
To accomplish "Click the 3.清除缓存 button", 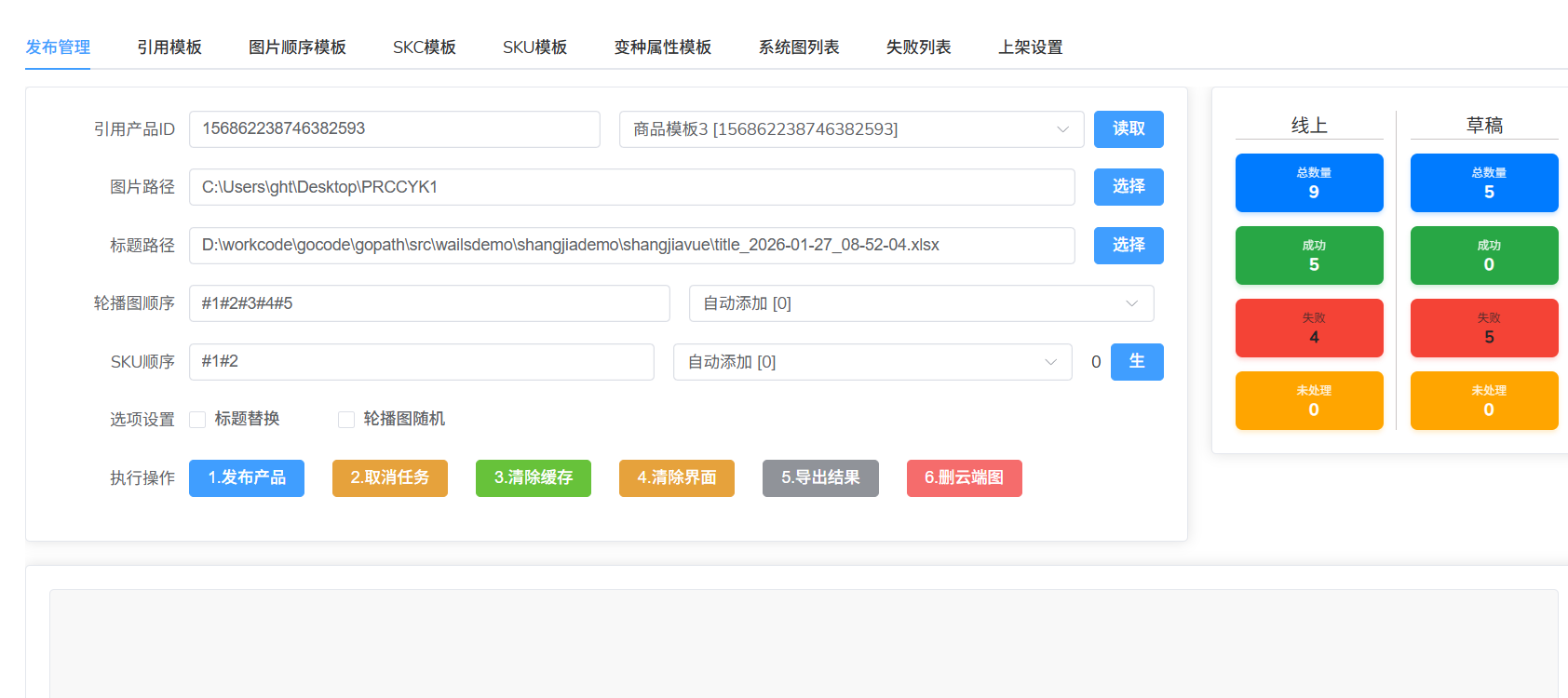I will 533,478.
